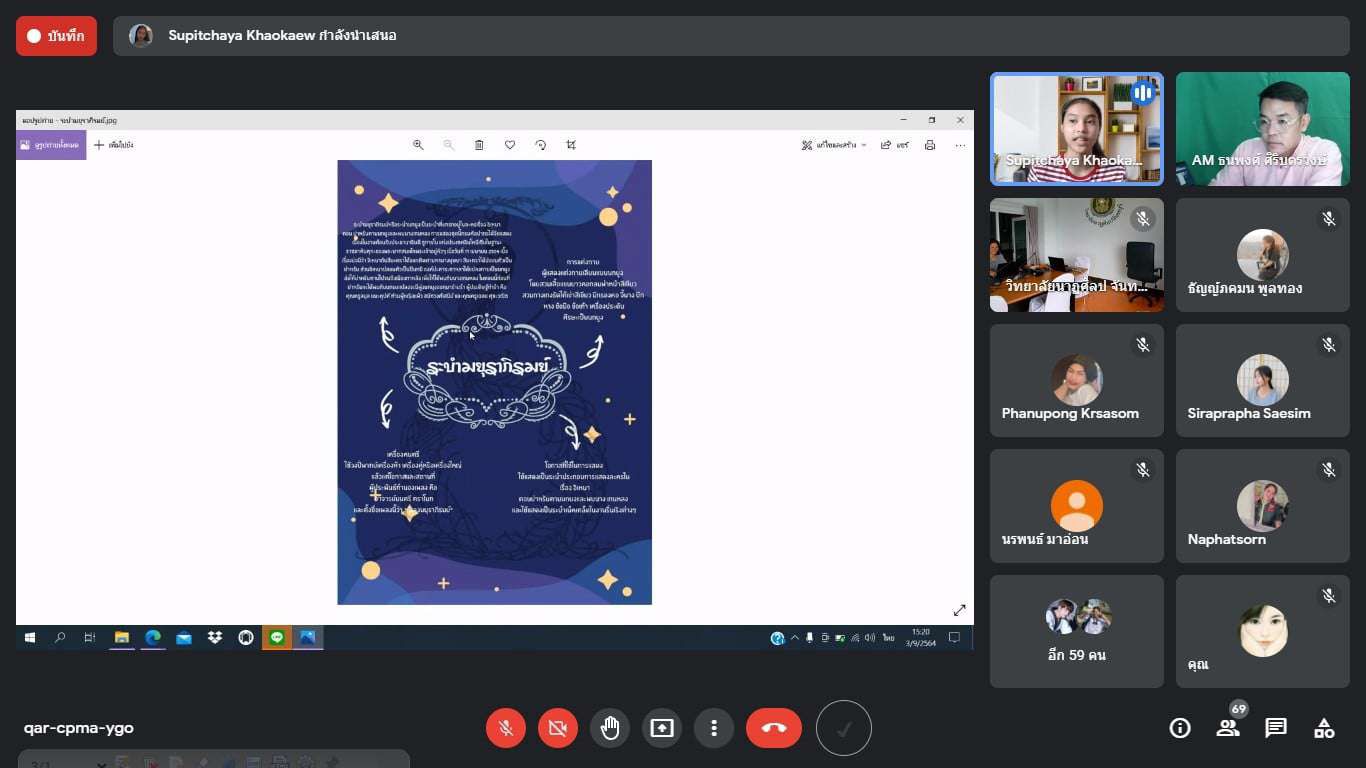
Task: Click the add to menu item in Photos
Action: pyautogui.click(x=113, y=145)
